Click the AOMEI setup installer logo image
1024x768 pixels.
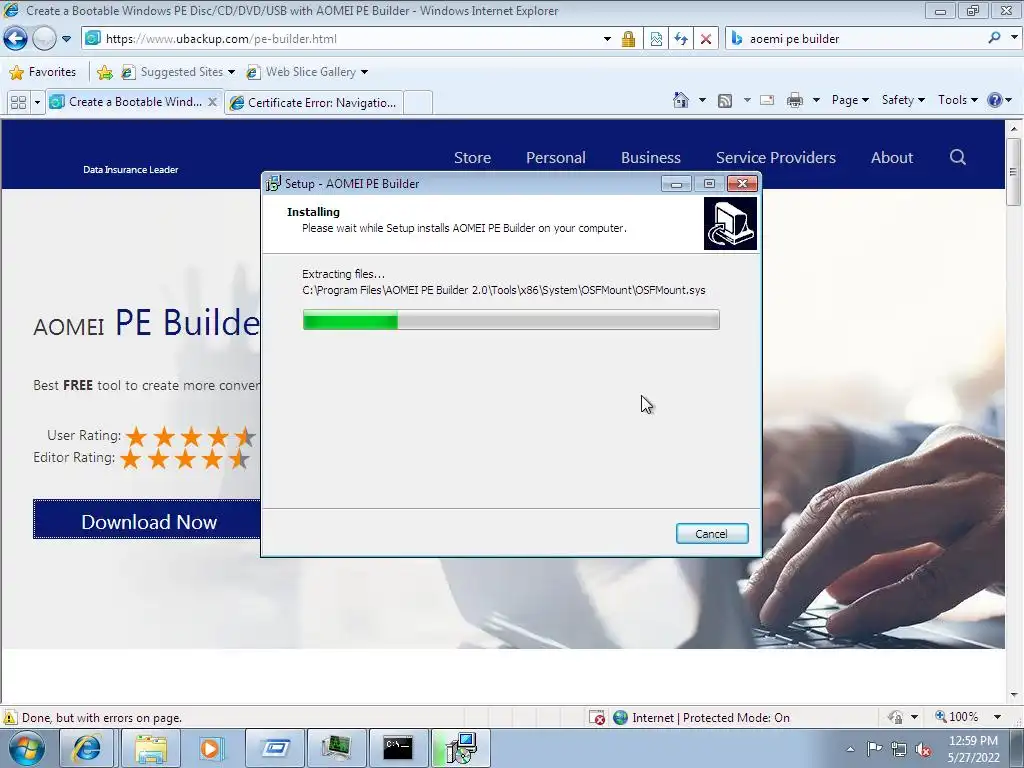tap(730, 224)
